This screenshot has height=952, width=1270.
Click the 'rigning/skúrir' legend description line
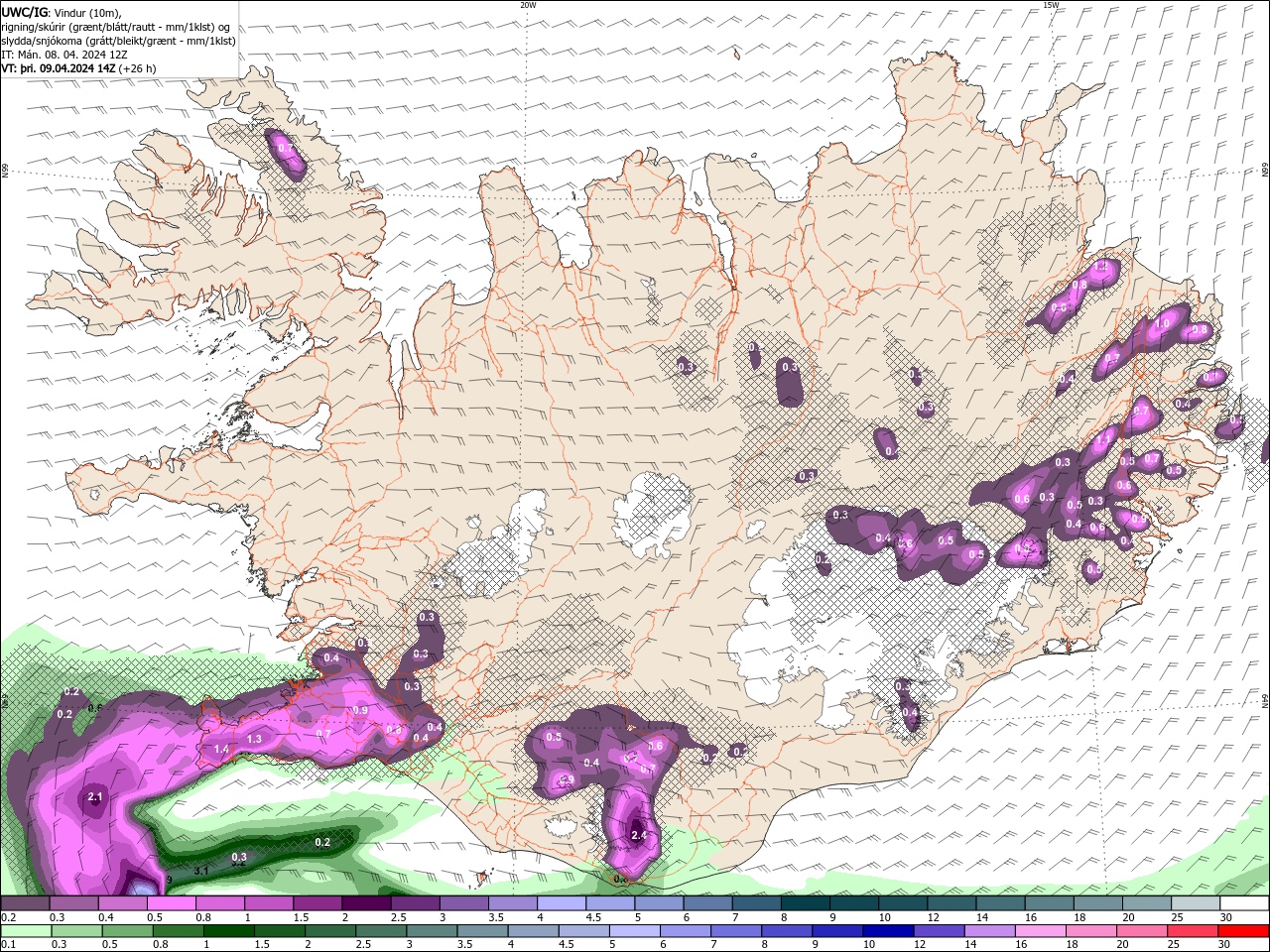click(116, 27)
